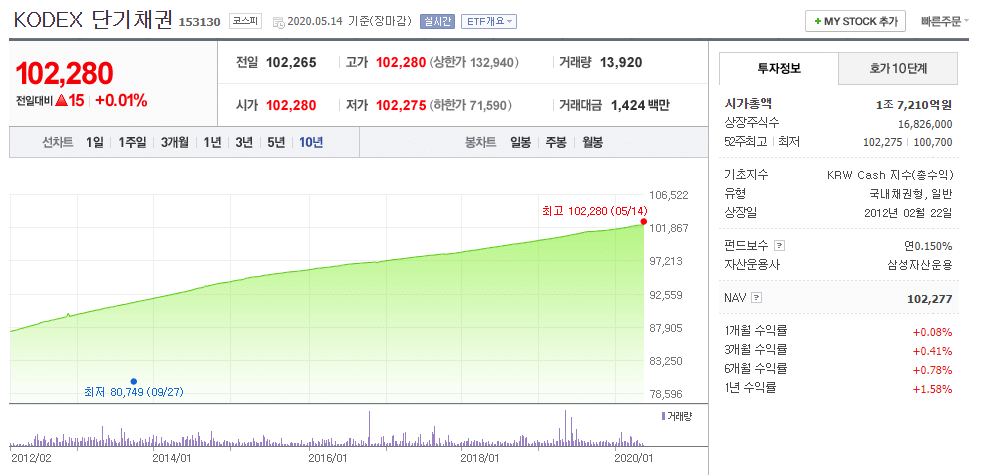Show the 주봉 candlestick chart
Viewport: 981px width, 475px height.
tap(556, 143)
